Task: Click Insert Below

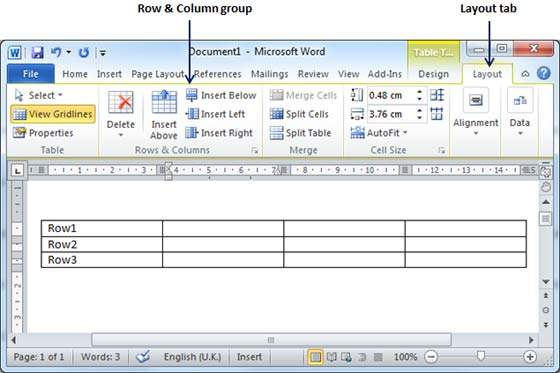Action: pyautogui.click(x=221, y=95)
